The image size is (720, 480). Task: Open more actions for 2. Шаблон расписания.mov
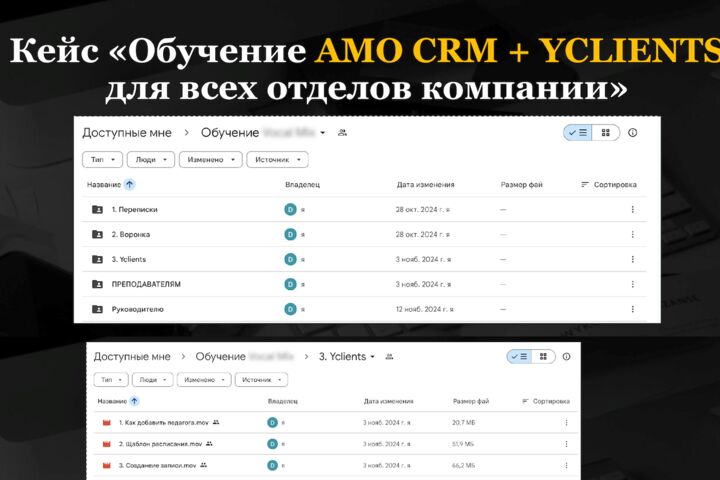click(567, 444)
